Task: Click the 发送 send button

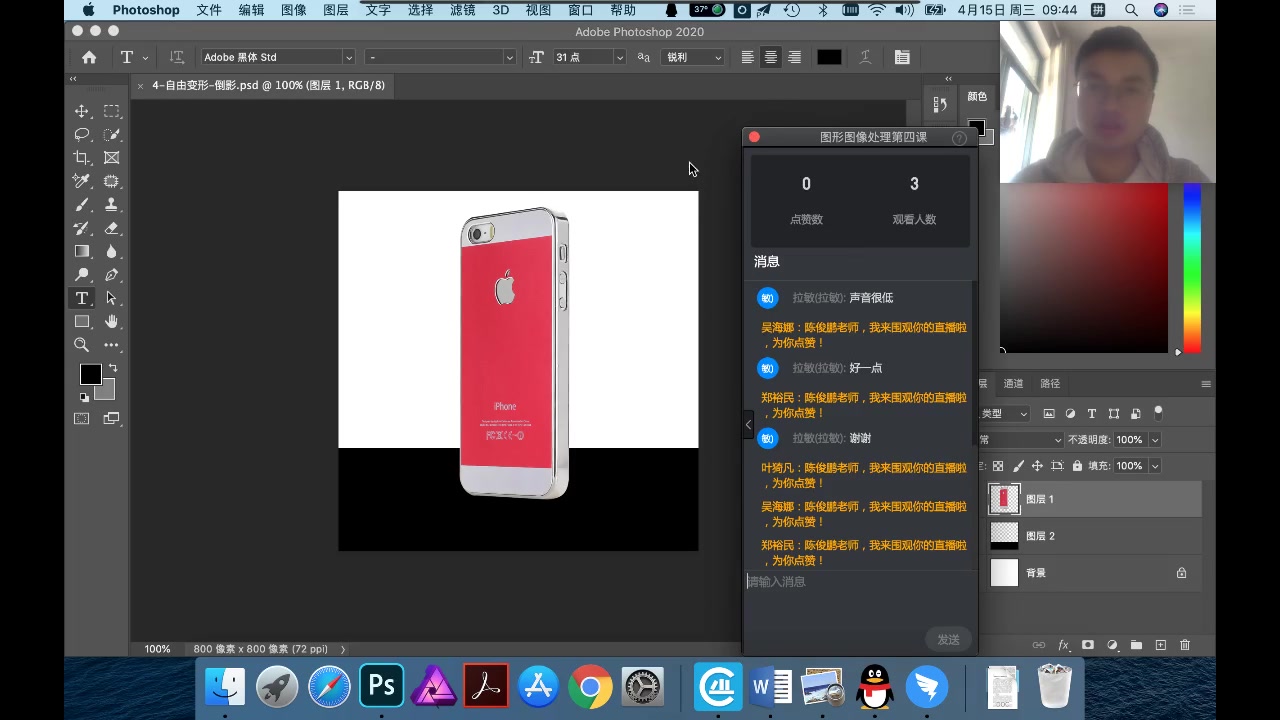Action: [948, 640]
